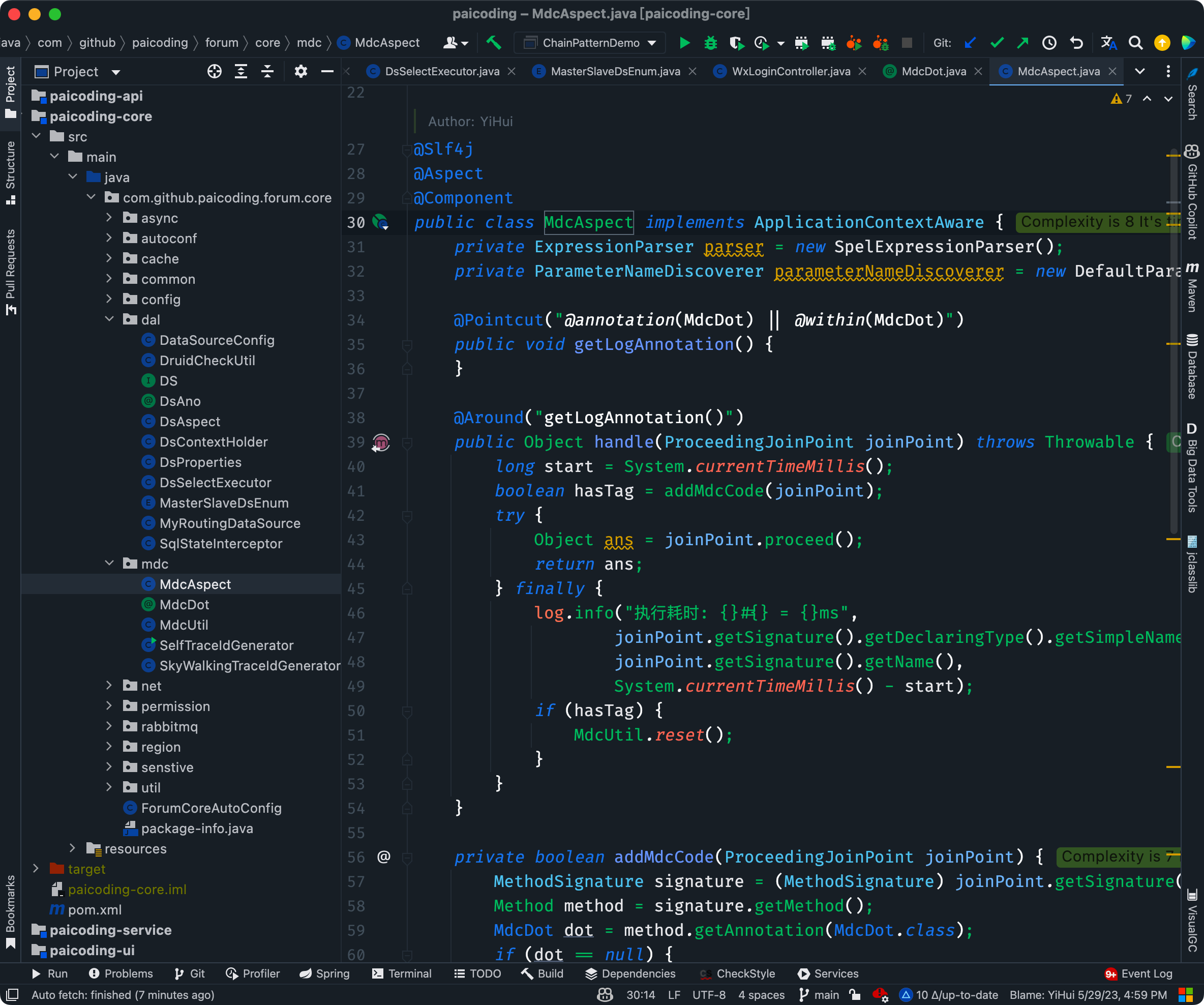Click the Build hammer icon
Screen dimensions: 1204x1005
click(493, 43)
